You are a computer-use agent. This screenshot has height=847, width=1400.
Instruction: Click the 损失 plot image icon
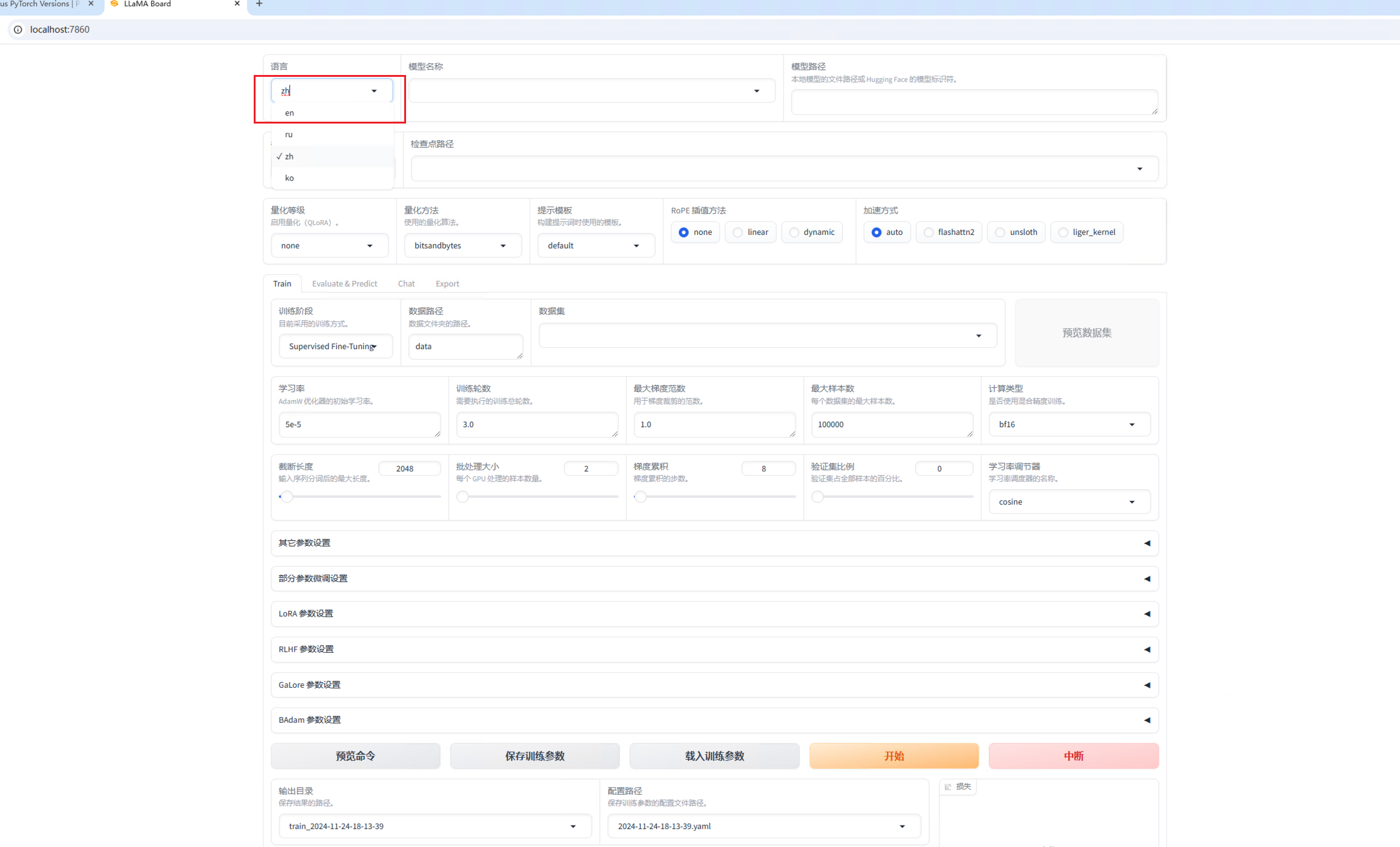[948, 787]
